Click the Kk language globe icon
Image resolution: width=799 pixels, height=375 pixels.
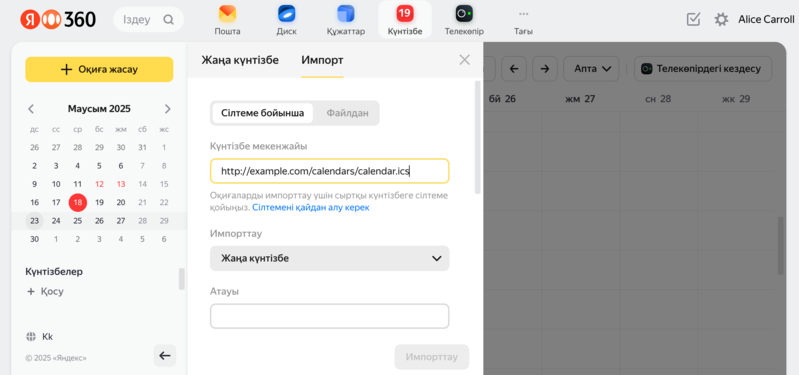pyautogui.click(x=31, y=337)
